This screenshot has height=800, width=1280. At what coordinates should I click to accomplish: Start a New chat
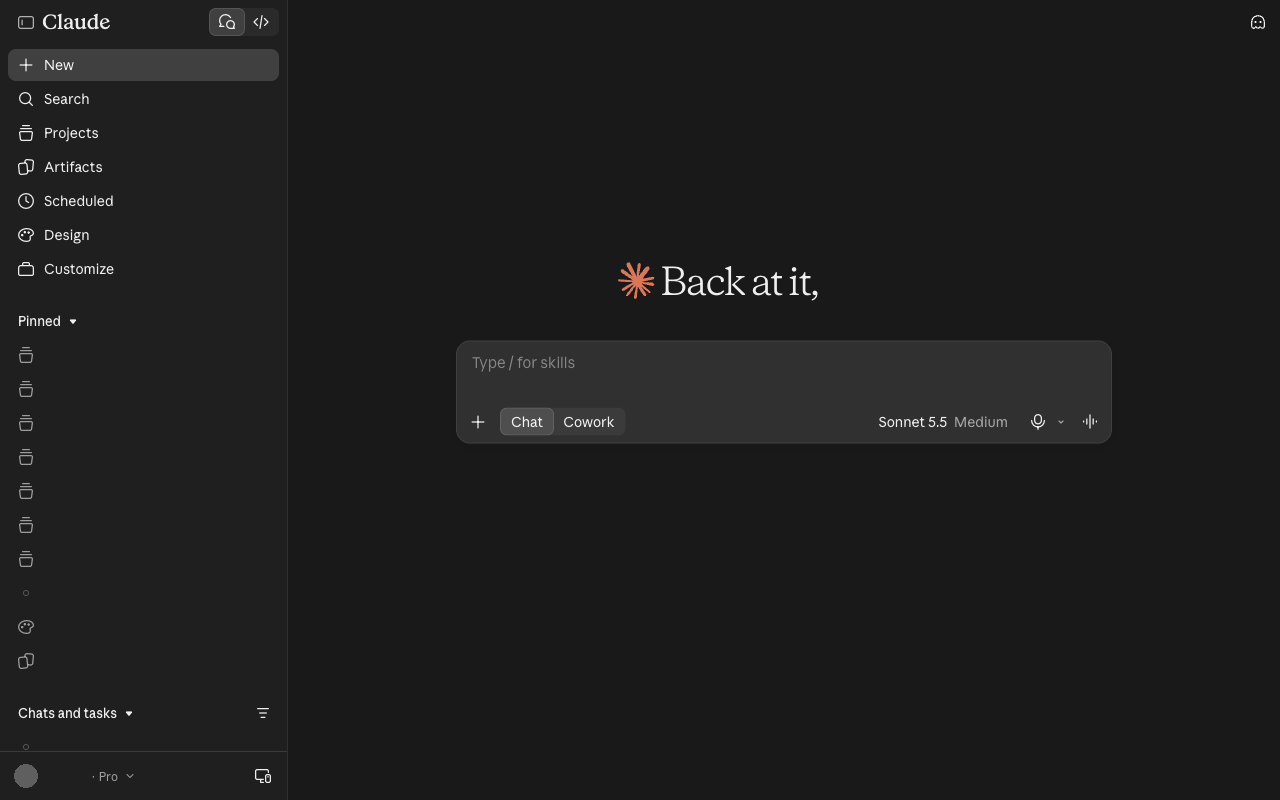point(143,65)
